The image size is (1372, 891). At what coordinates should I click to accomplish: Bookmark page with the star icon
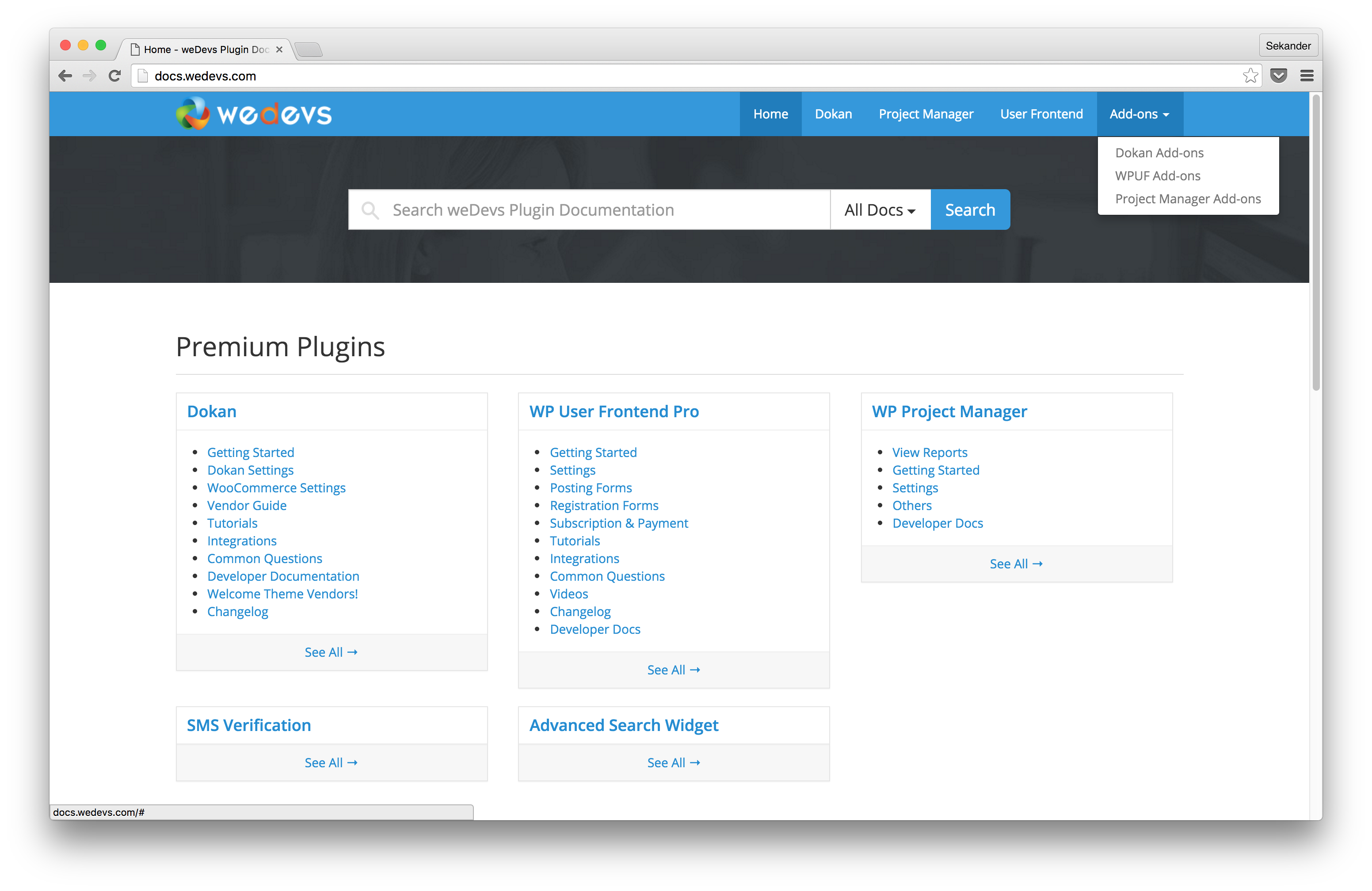1250,76
